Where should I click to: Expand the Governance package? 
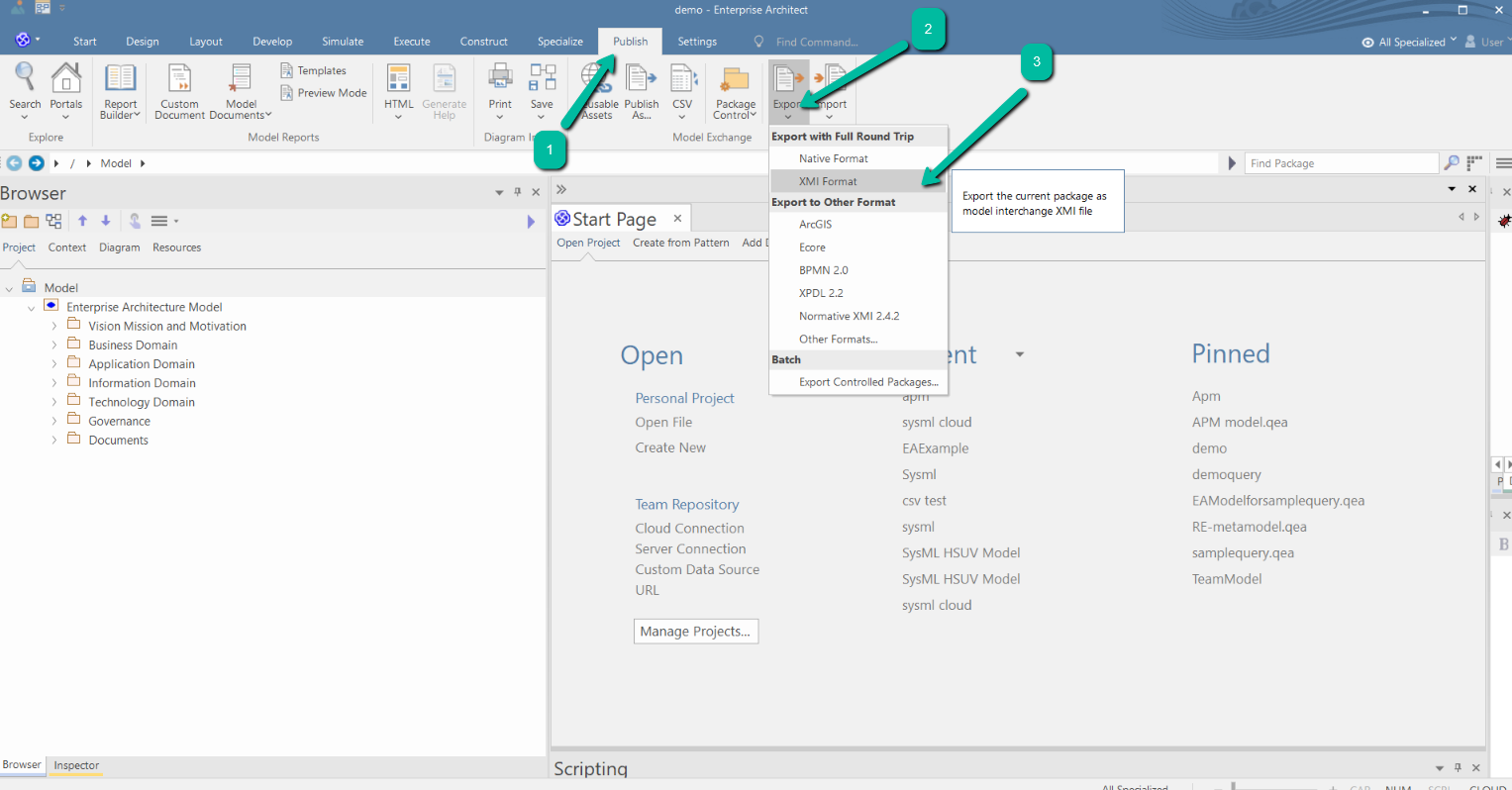tap(53, 421)
